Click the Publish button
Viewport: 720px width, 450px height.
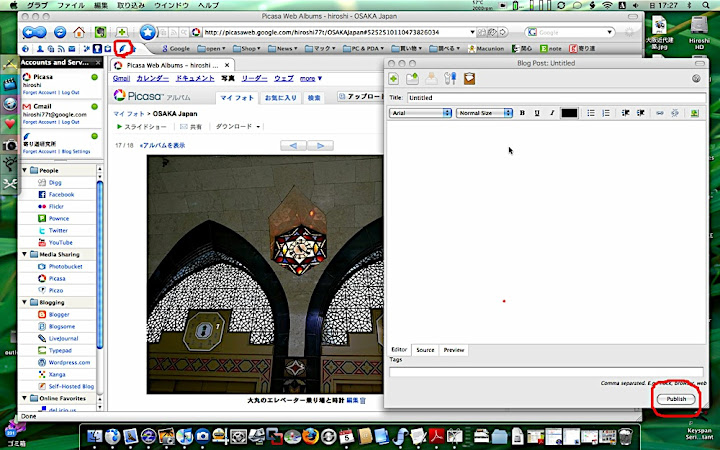(676, 398)
